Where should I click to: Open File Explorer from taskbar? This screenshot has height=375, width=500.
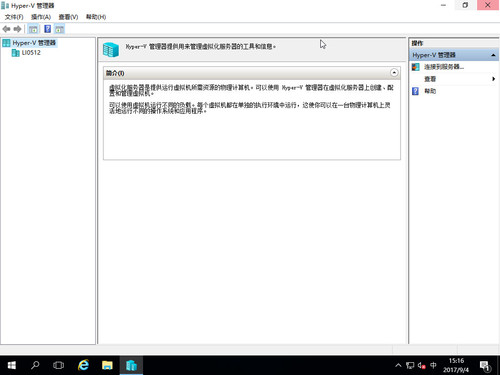[107, 365]
